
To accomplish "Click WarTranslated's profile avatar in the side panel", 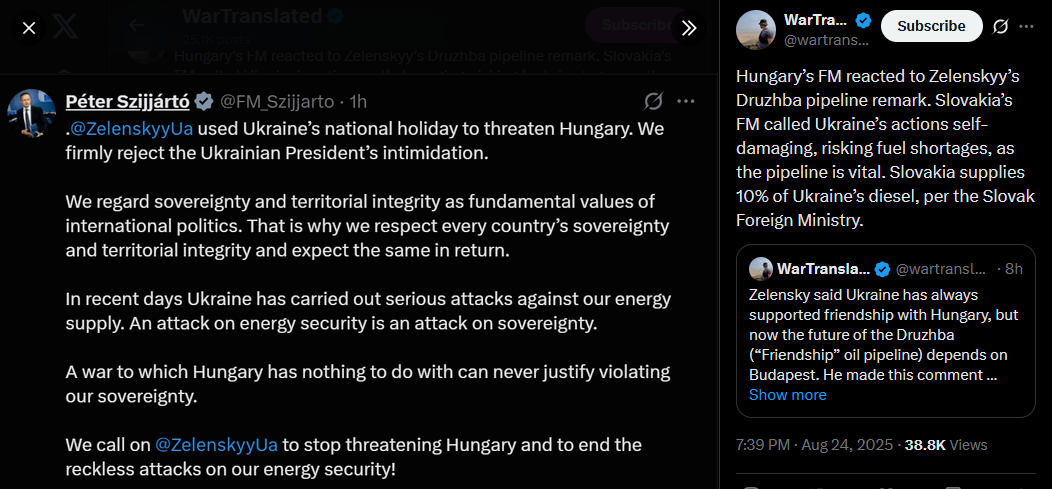I will coord(756,27).
